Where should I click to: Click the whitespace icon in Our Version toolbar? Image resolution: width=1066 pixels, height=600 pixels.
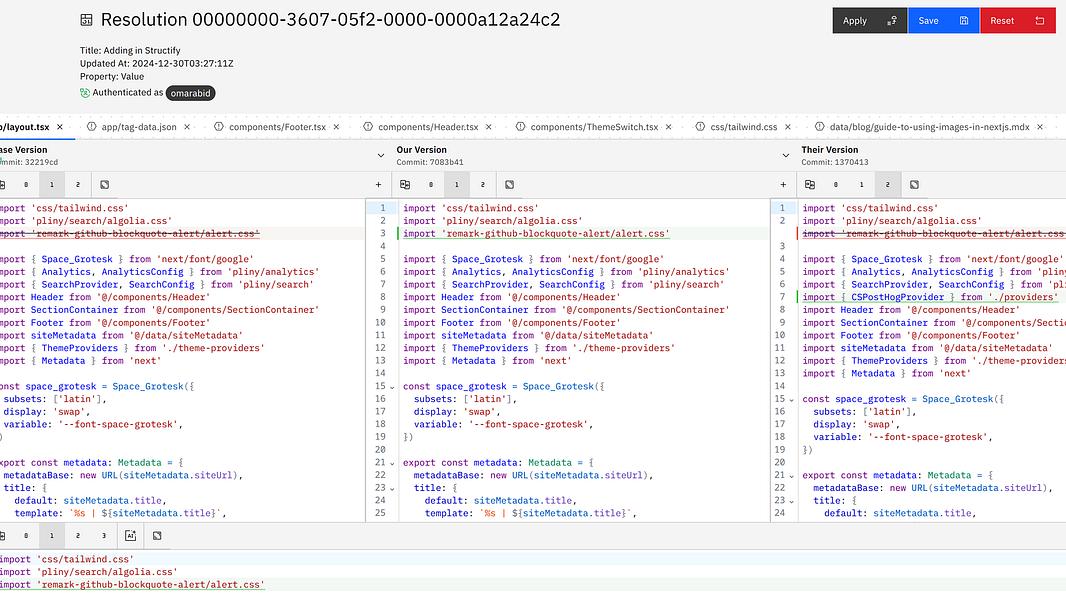coord(510,185)
